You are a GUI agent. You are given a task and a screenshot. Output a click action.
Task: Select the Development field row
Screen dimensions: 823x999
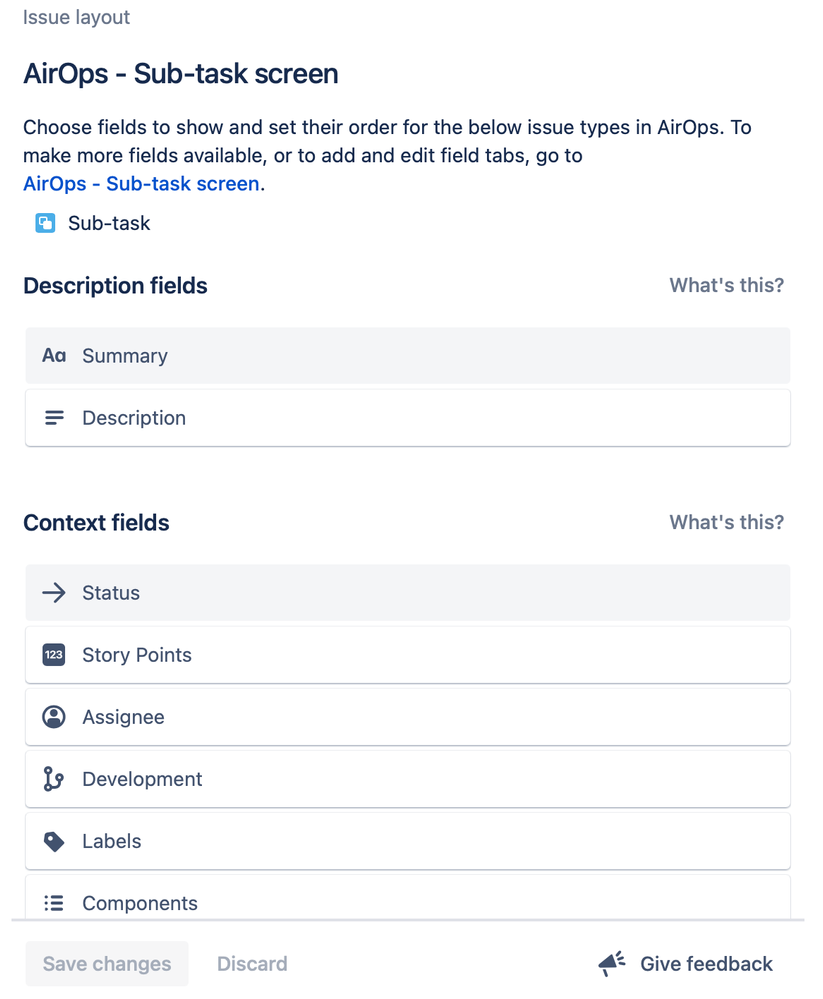click(408, 779)
